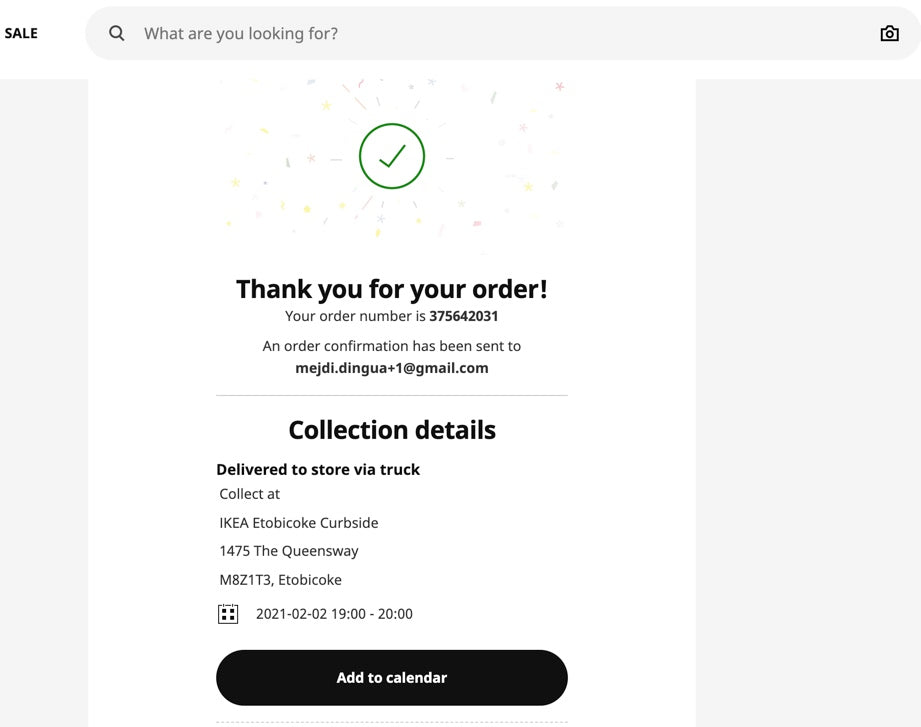Click order number 375642031
The width and height of the screenshot is (921, 727).
tap(464, 316)
